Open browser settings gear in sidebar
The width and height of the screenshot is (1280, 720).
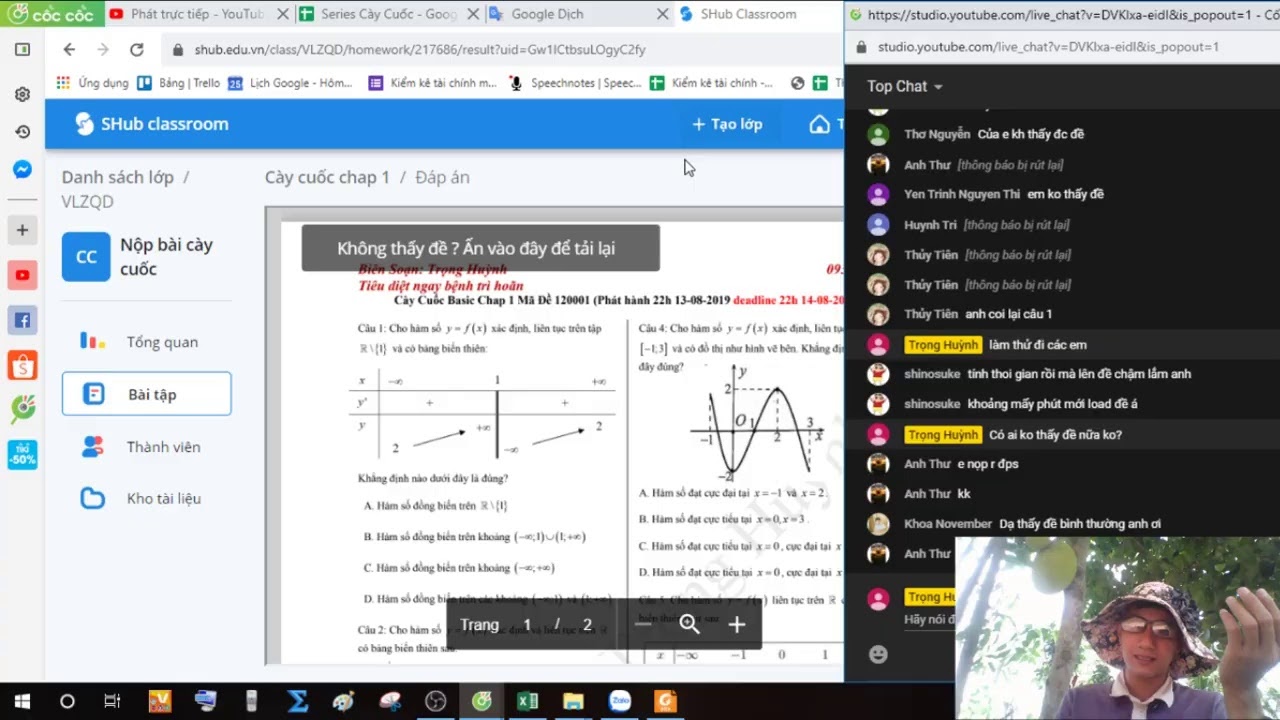pyautogui.click(x=22, y=94)
